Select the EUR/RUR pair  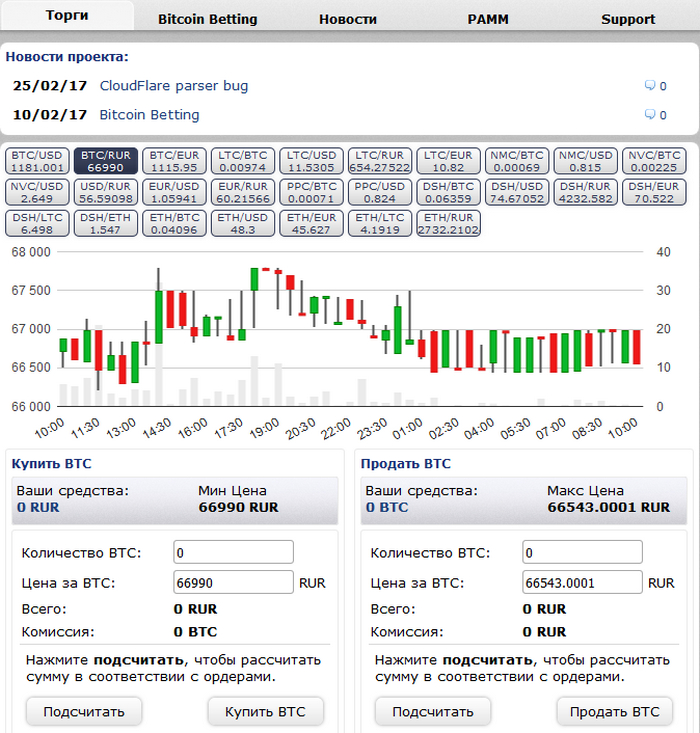tap(243, 192)
